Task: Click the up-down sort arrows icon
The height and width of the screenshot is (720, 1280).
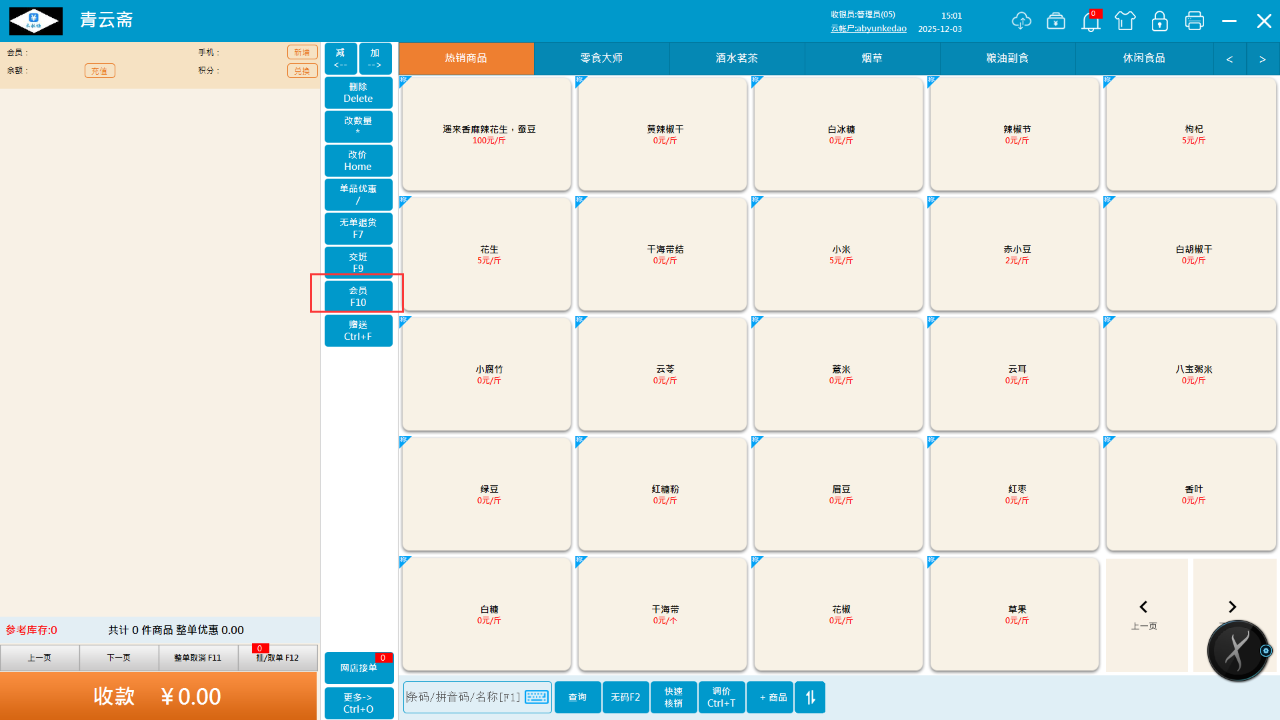Action: point(810,697)
